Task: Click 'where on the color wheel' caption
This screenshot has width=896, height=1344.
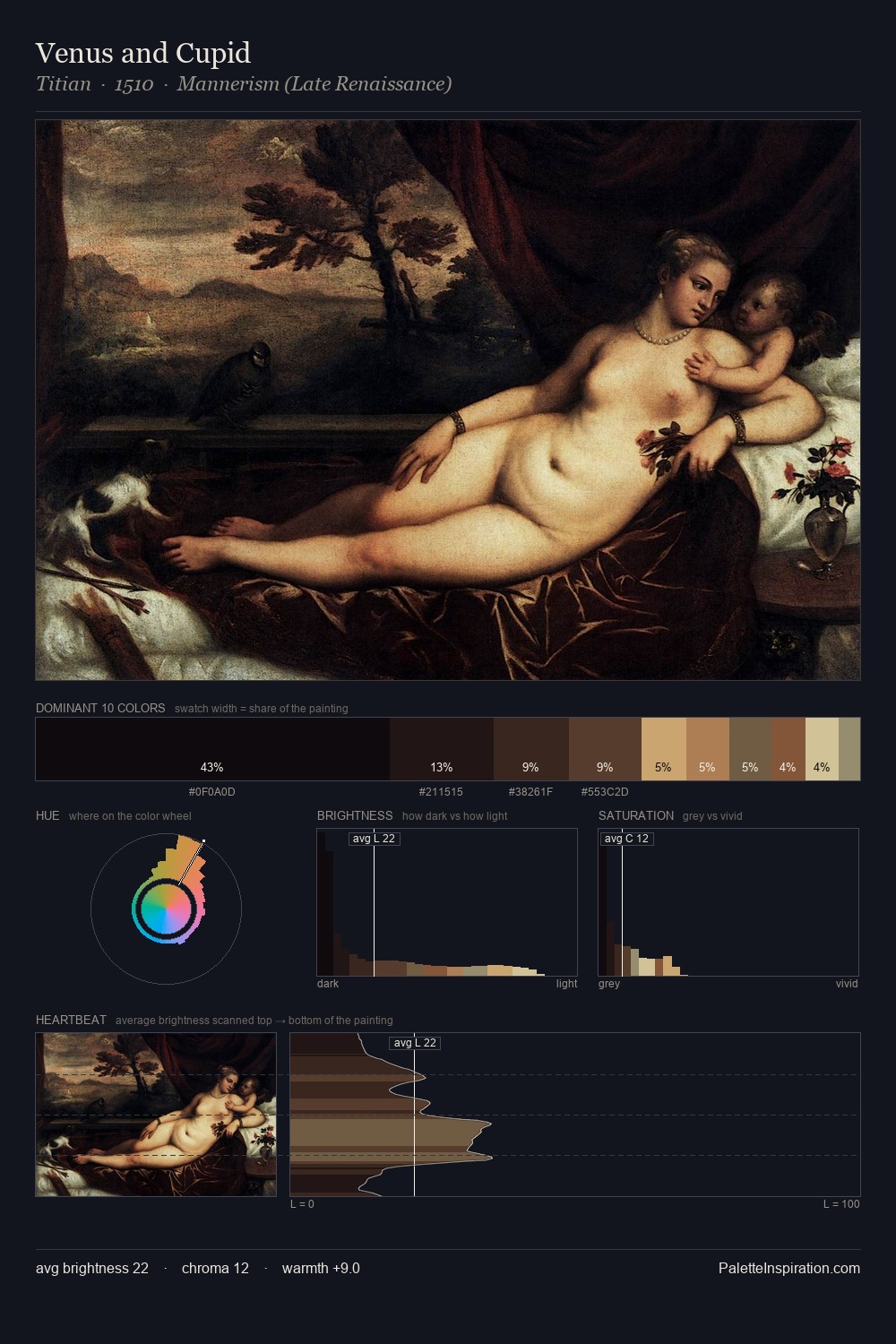Action: (130, 816)
